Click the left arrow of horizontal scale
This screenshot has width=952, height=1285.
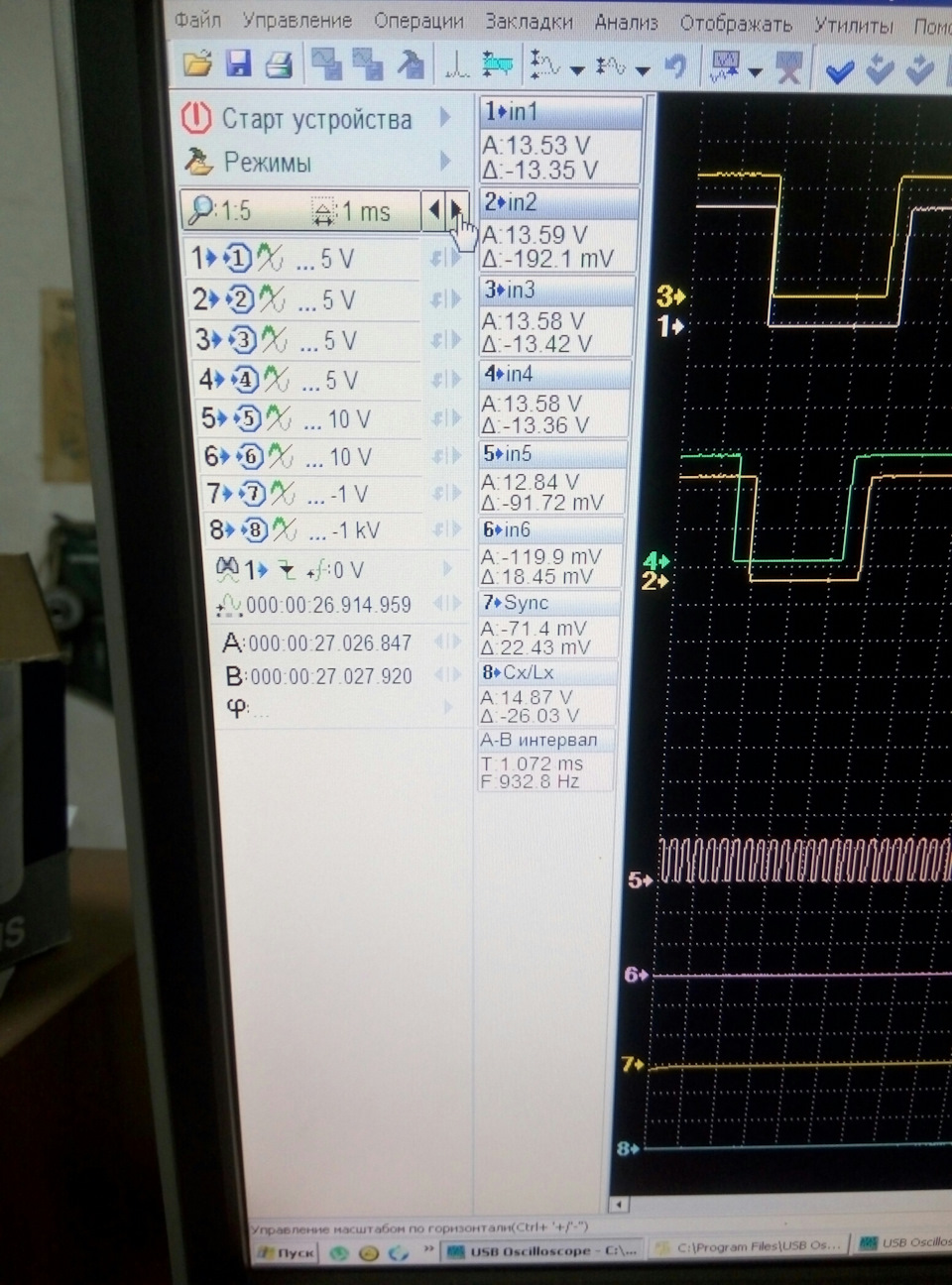pyautogui.click(x=434, y=210)
